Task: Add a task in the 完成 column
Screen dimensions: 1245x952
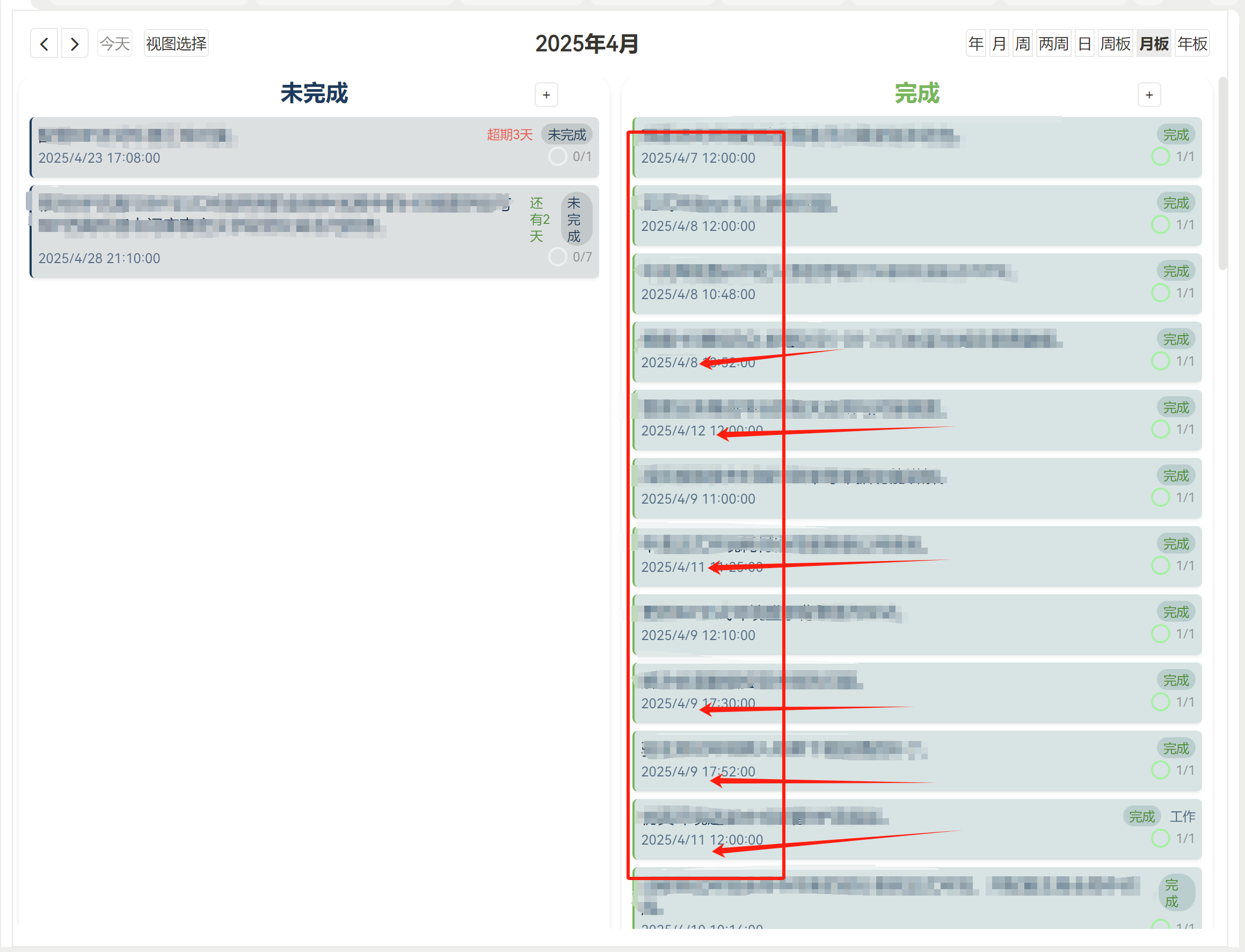Action: click(x=1149, y=95)
